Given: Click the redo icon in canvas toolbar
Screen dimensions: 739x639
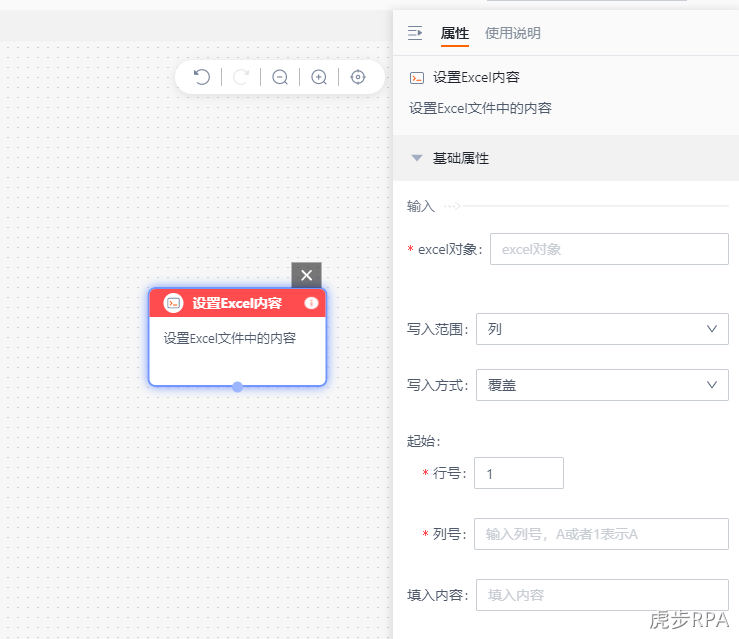Looking at the screenshot, I should coord(241,77).
